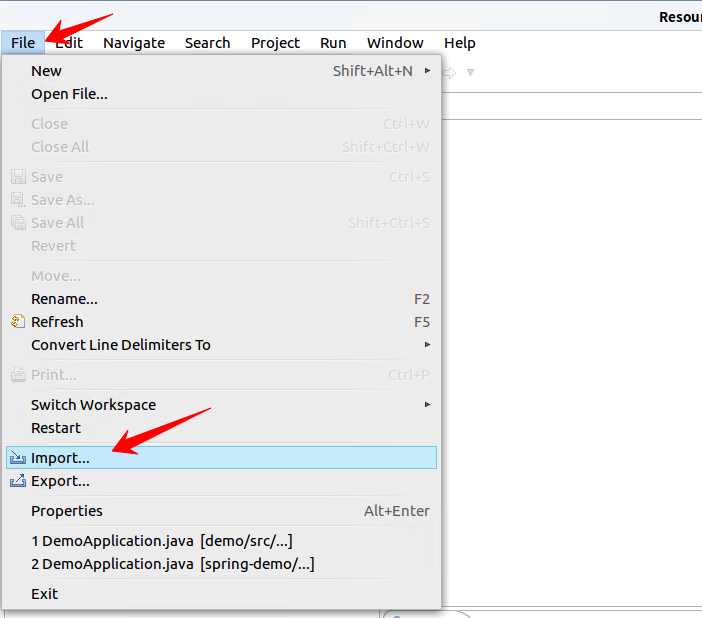Click the Export... label text
The width and height of the screenshot is (702, 618).
pyautogui.click(x=60, y=481)
